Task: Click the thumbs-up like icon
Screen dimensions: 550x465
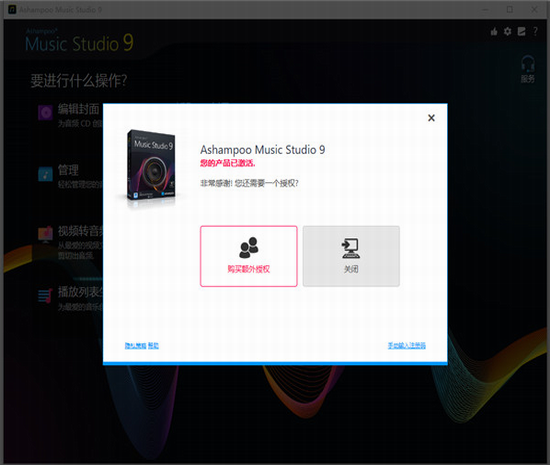Action: coord(494,32)
